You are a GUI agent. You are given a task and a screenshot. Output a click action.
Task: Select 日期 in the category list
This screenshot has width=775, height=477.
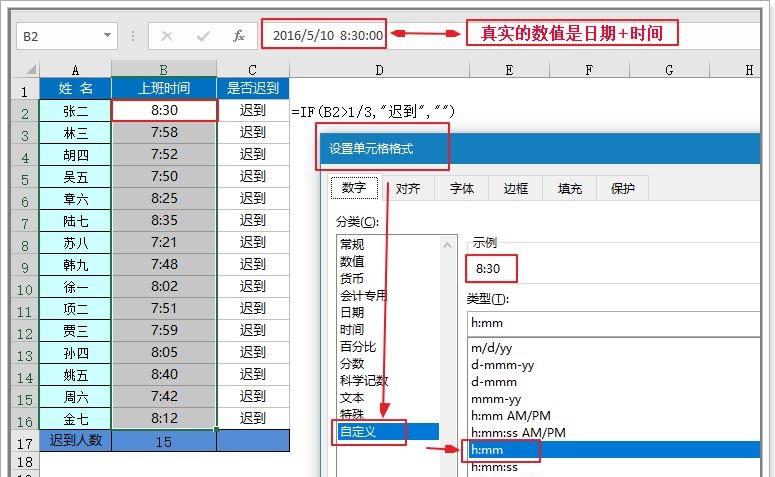coord(352,312)
